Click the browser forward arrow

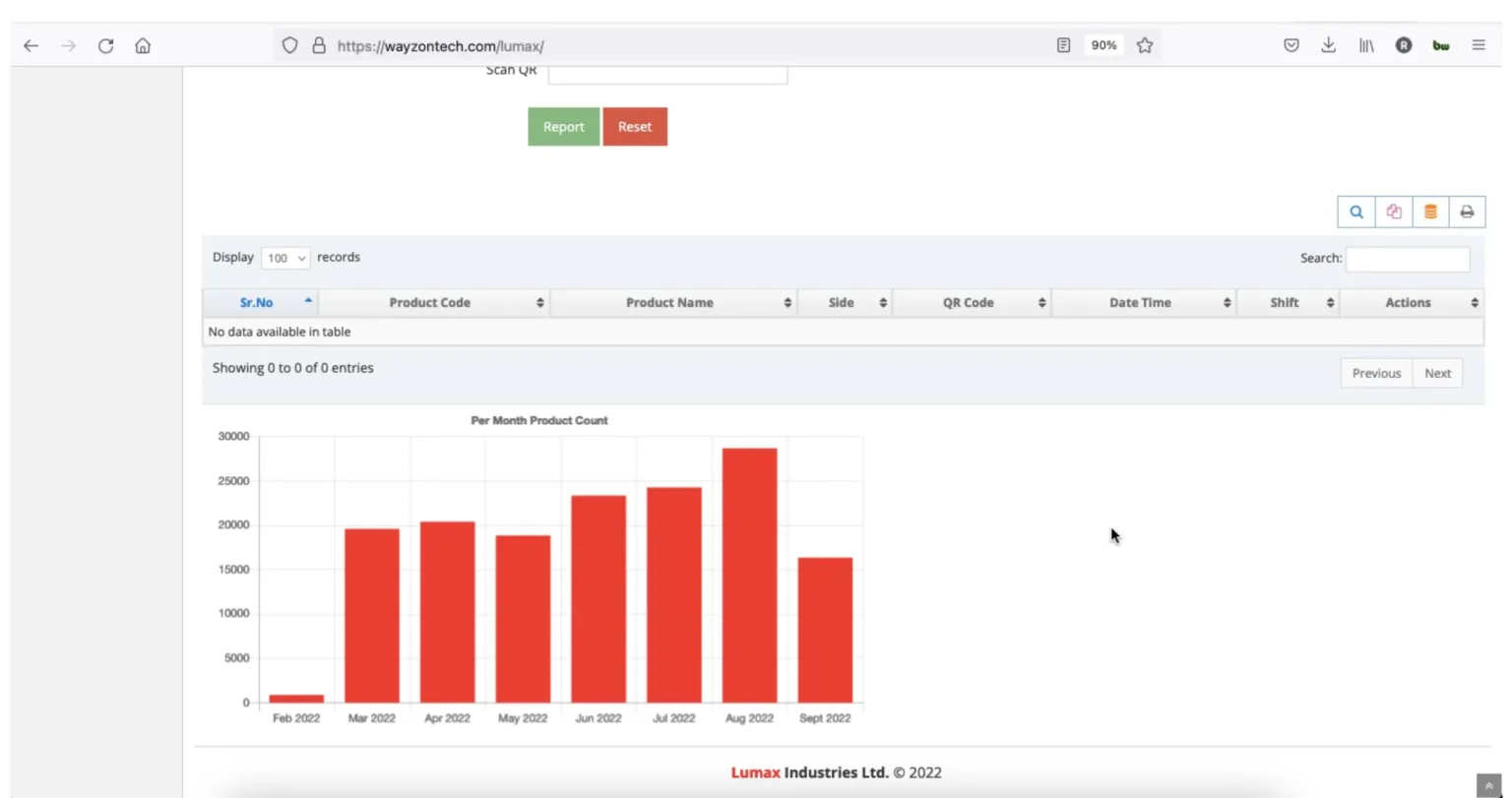[68, 45]
